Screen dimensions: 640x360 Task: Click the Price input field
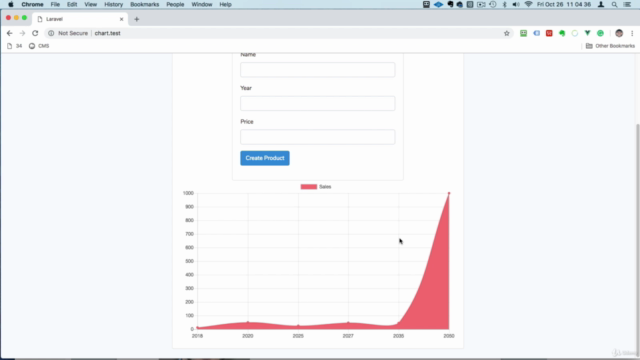[x=318, y=137]
